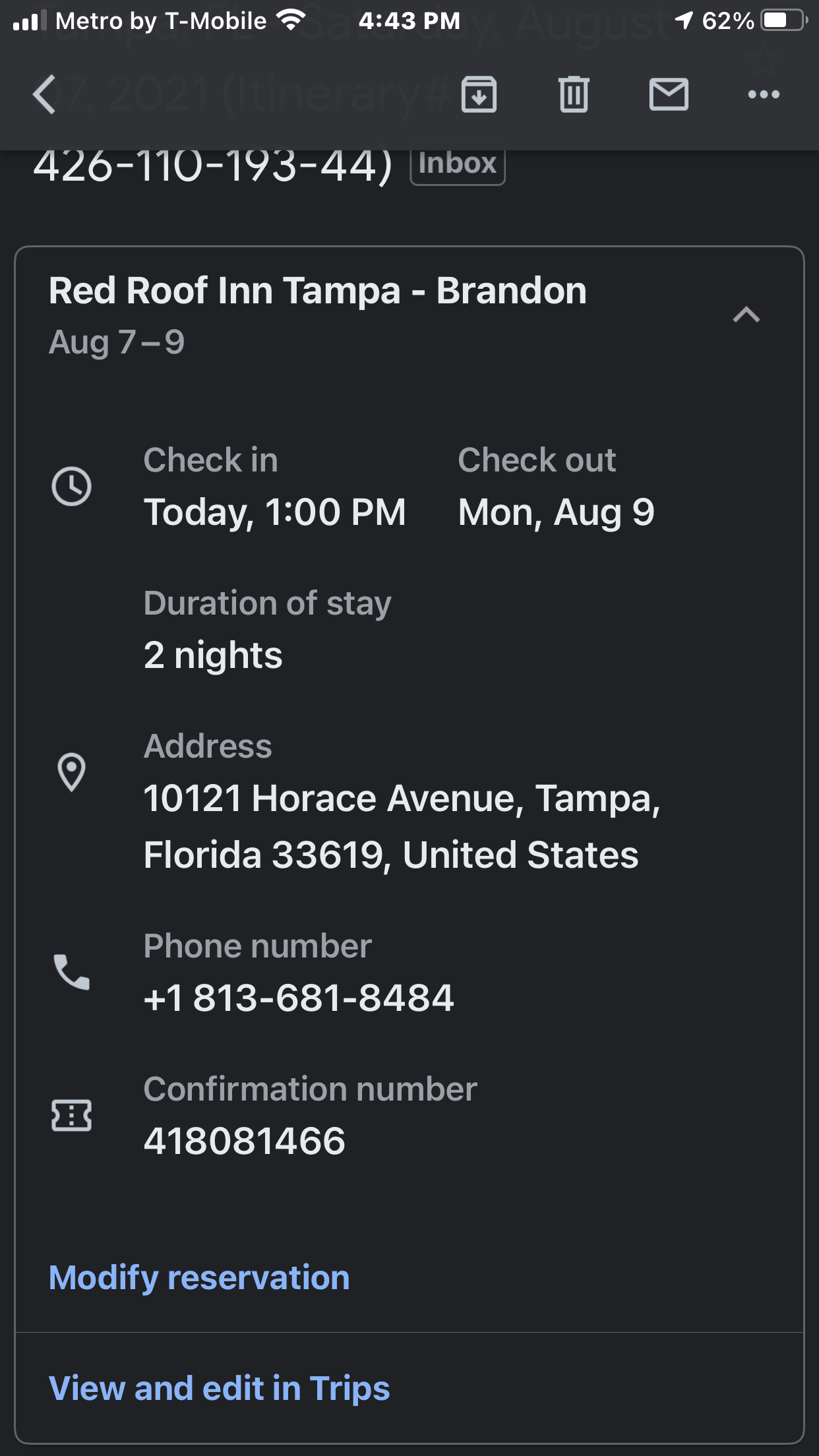The width and height of the screenshot is (819, 1456).
Task: Tap the Red Roof Inn Tampa title
Action: click(x=317, y=291)
